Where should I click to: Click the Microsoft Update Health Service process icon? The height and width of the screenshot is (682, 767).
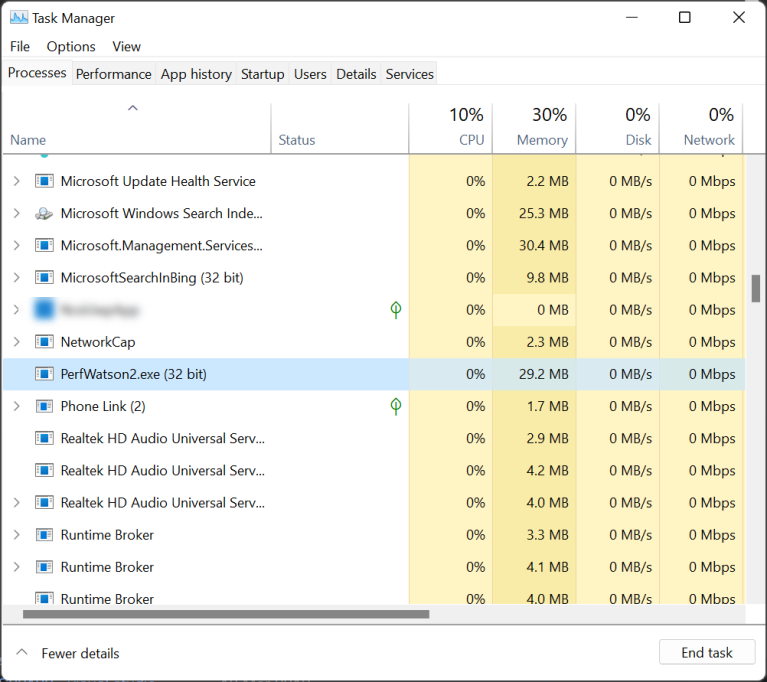44,182
